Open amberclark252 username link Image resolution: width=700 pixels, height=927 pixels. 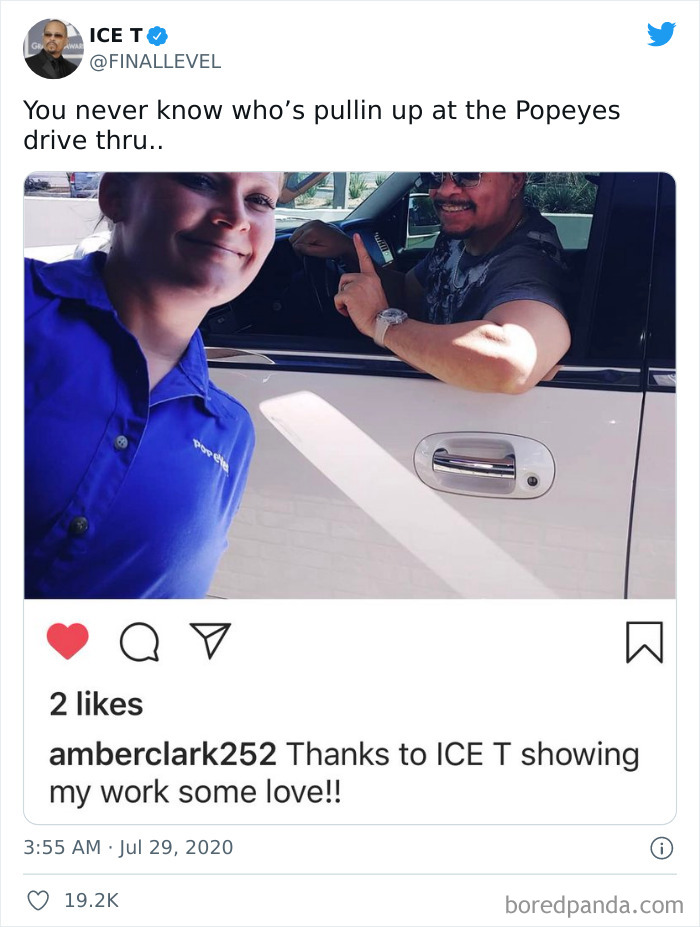pyautogui.click(x=163, y=754)
